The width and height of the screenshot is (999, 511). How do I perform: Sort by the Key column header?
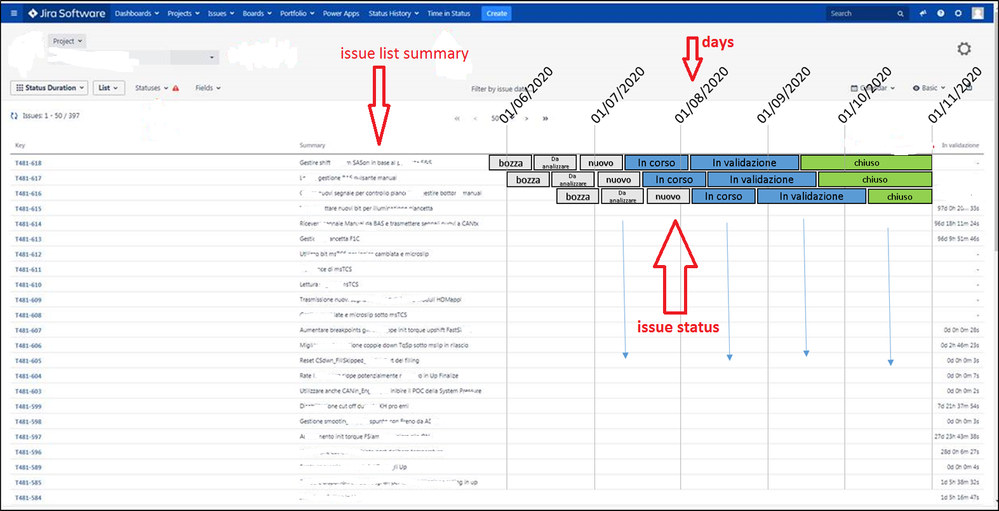pos(20,146)
